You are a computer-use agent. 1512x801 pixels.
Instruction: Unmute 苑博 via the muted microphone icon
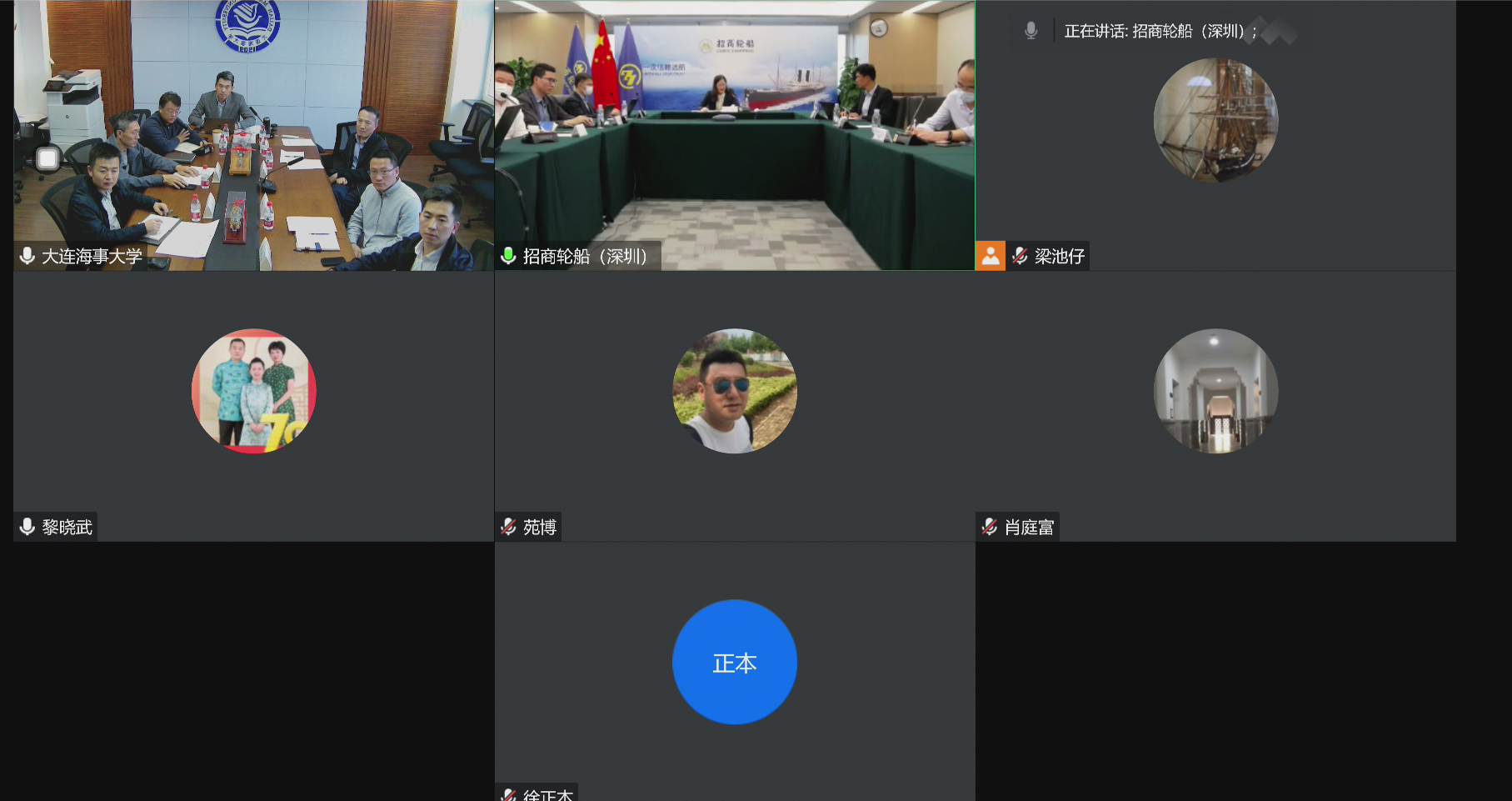(x=508, y=527)
